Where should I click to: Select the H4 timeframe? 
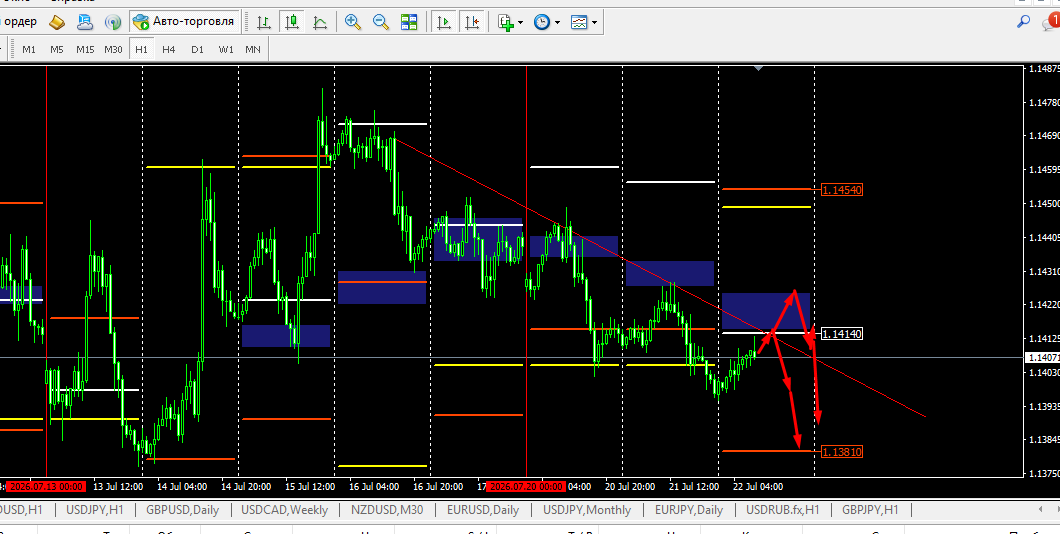point(169,49)
